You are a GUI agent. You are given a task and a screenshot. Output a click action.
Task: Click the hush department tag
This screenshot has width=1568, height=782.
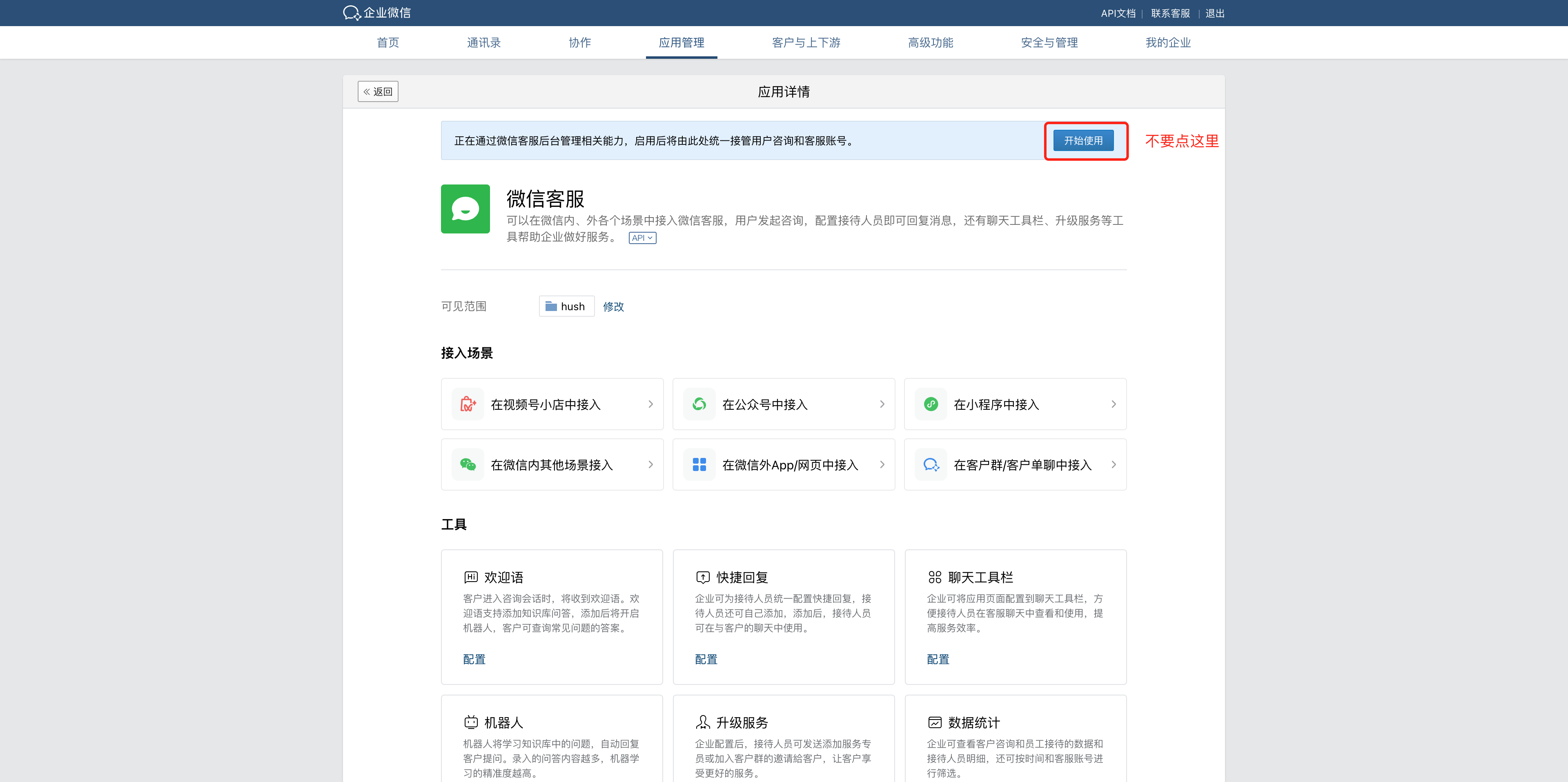(566, 306)
